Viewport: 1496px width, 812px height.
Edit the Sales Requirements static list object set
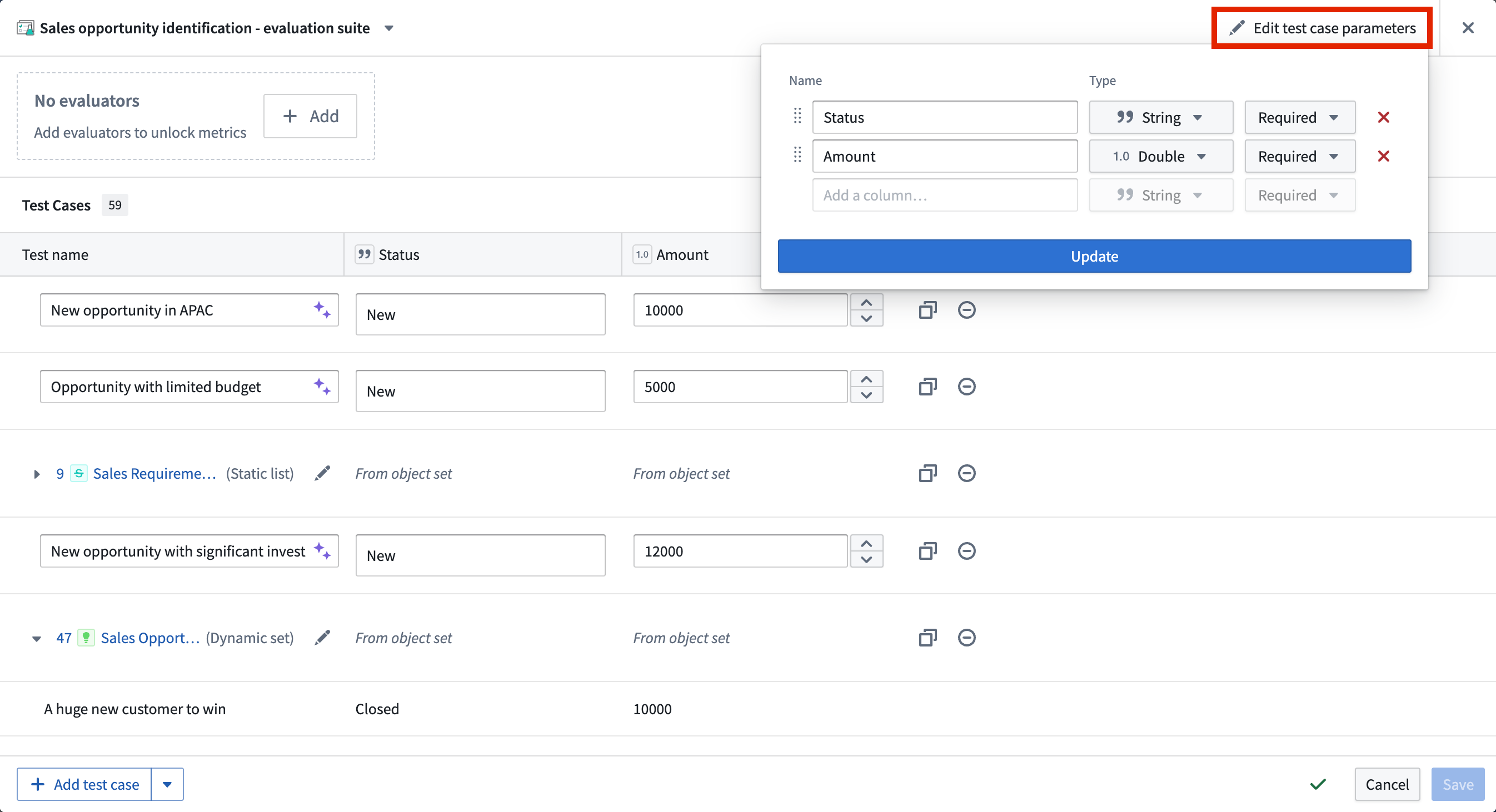click(x=322, y=473)
